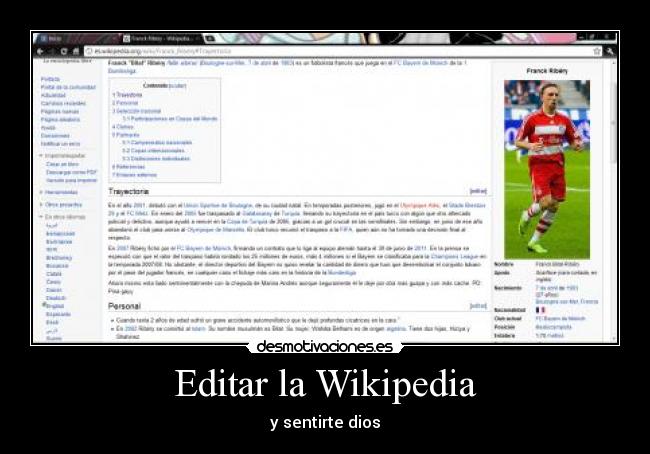Image resolution: width=650 pixels, height=454 pixels.
Task: Jump to 5 Palmarés in contents
Action: click(x=126, y=135)
